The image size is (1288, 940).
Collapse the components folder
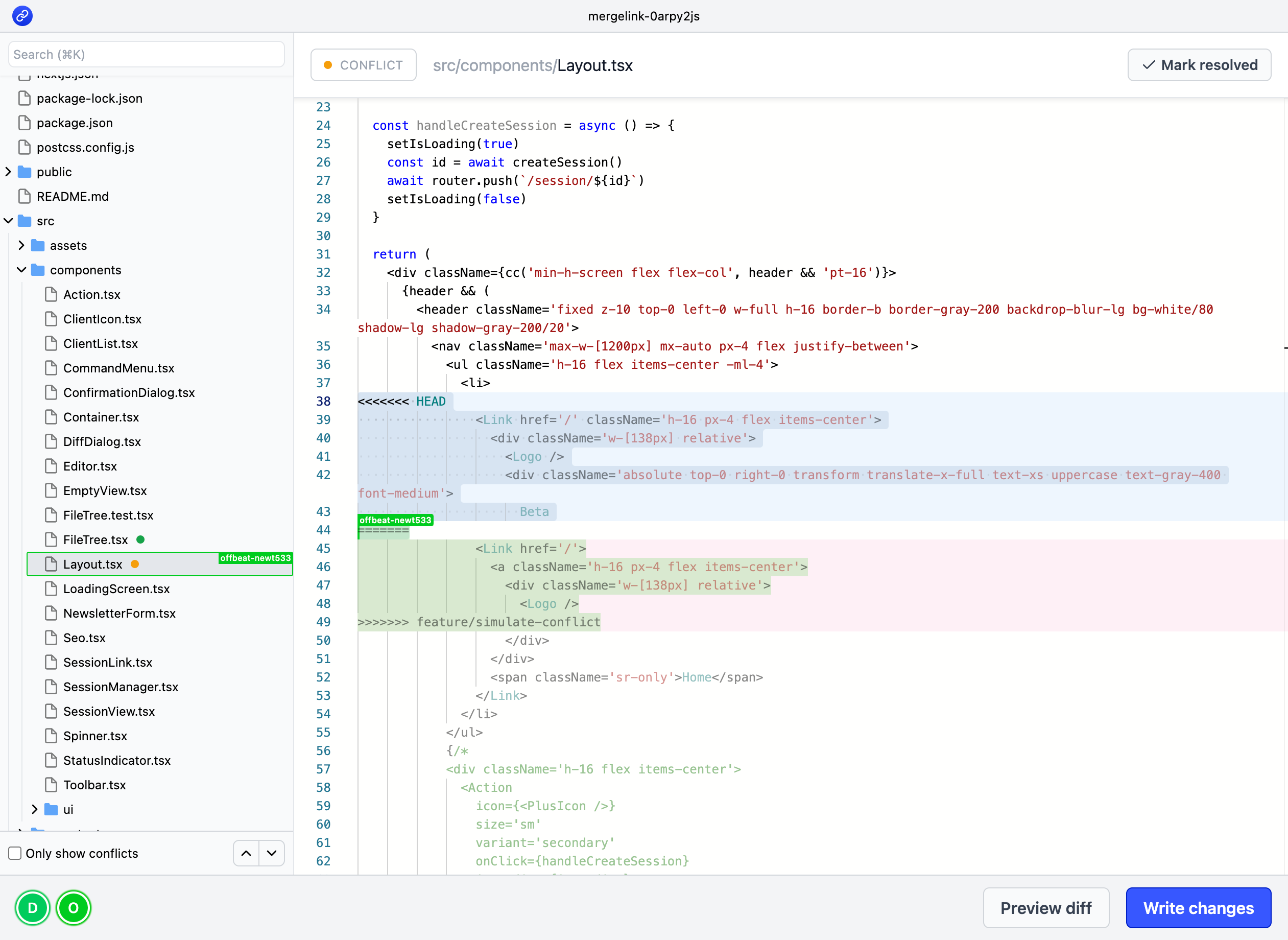[x=21, y=270]
